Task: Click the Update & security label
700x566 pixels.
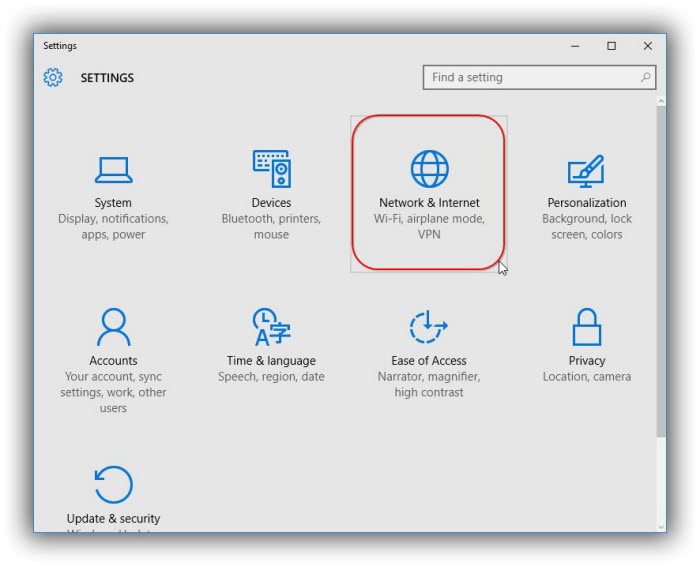Action: [x=113, y=519]
